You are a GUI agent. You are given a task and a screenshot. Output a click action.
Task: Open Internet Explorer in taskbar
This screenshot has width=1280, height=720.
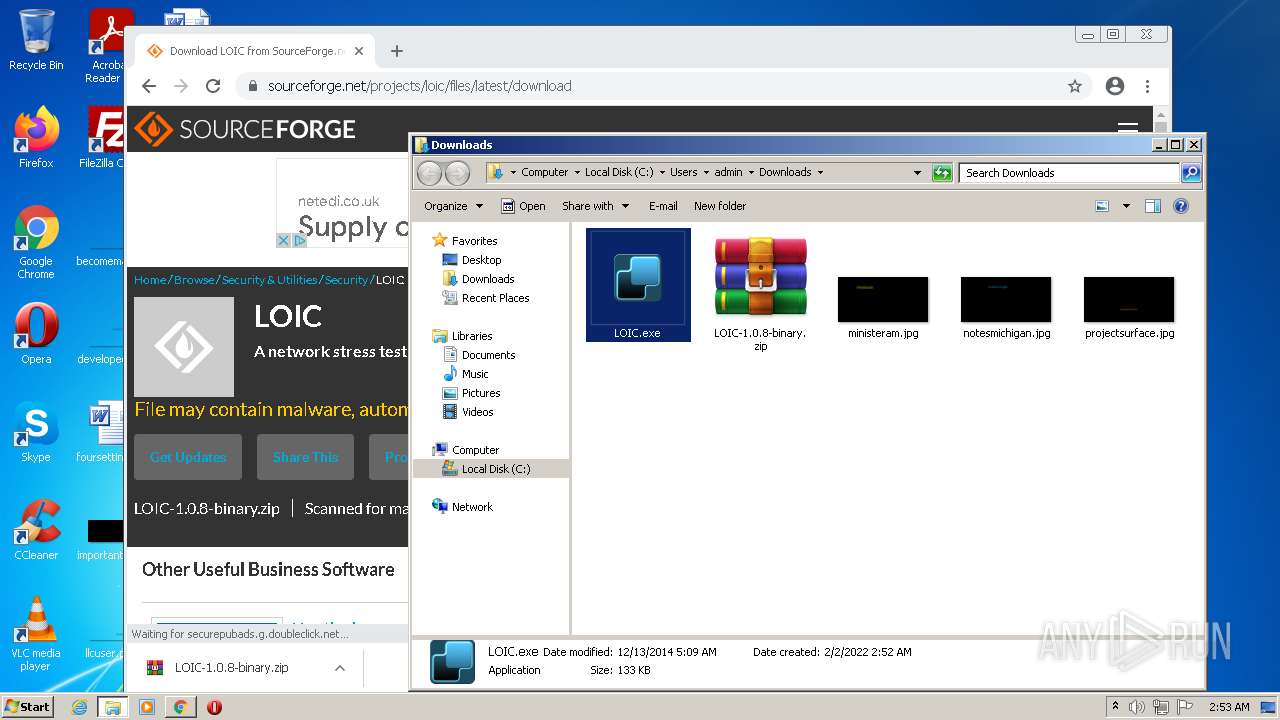click(79, 707)
